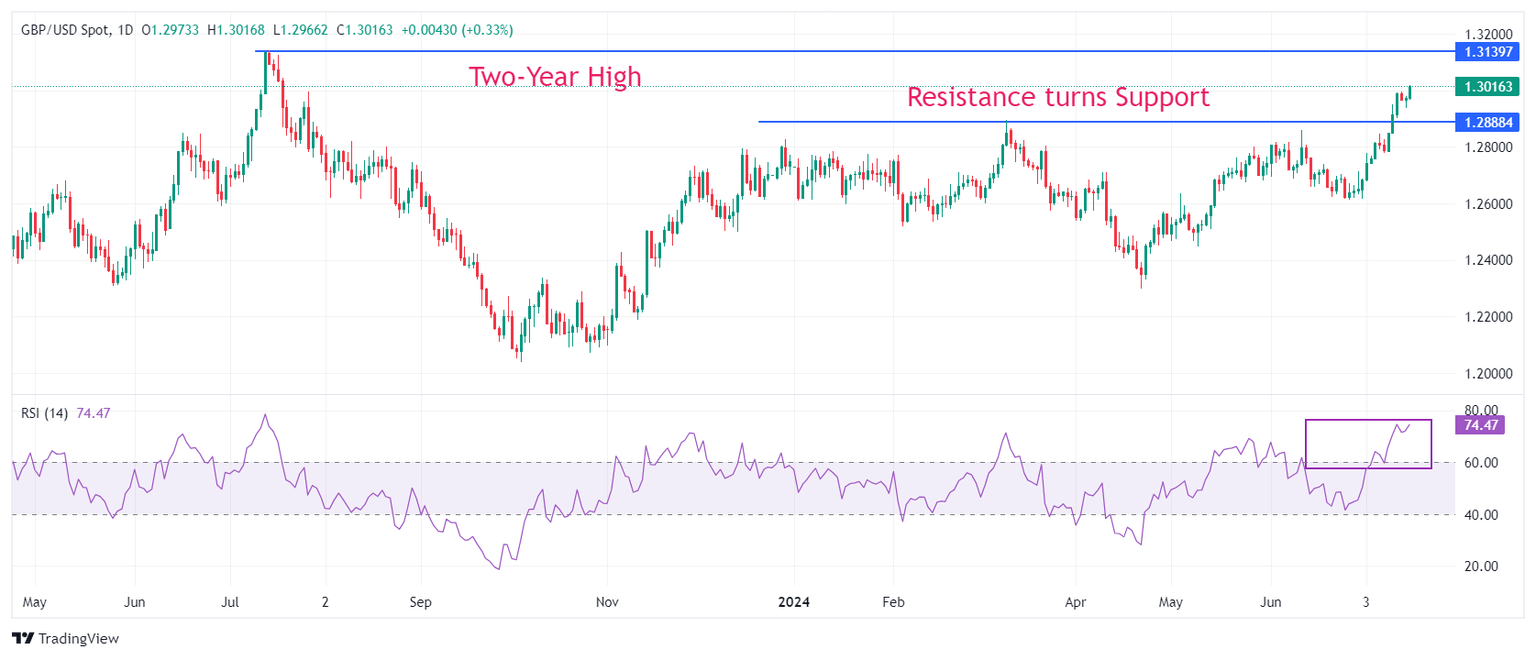The image size is (1536, 658).
Task: Click the 1.20000 price axis tick
Action: point(1484,373)
